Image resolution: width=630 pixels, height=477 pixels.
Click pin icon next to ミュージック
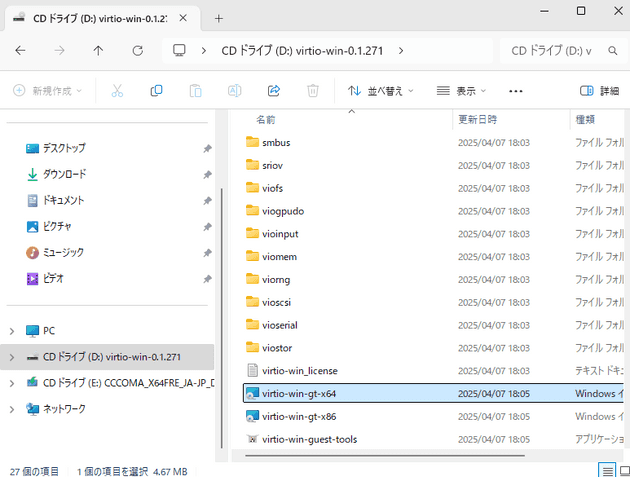207,253
